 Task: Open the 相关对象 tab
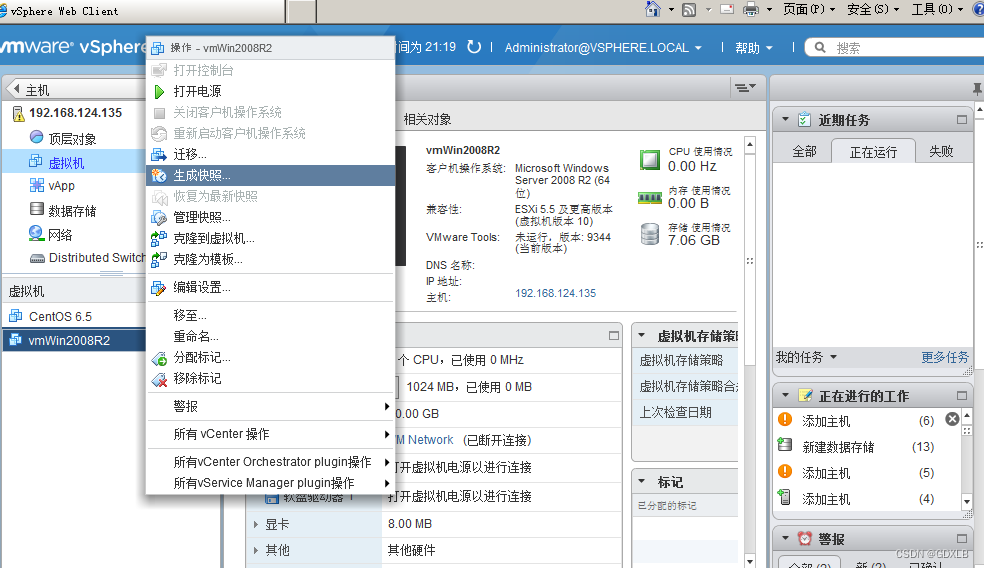click(427, 119)
